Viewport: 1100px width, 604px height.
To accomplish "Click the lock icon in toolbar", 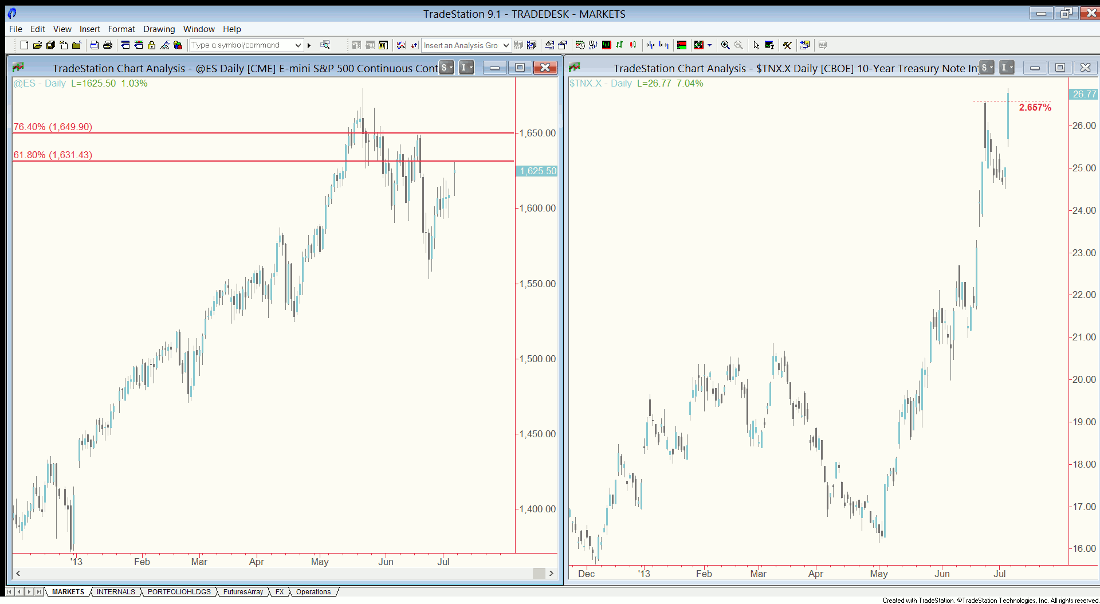I will point(151,45).
